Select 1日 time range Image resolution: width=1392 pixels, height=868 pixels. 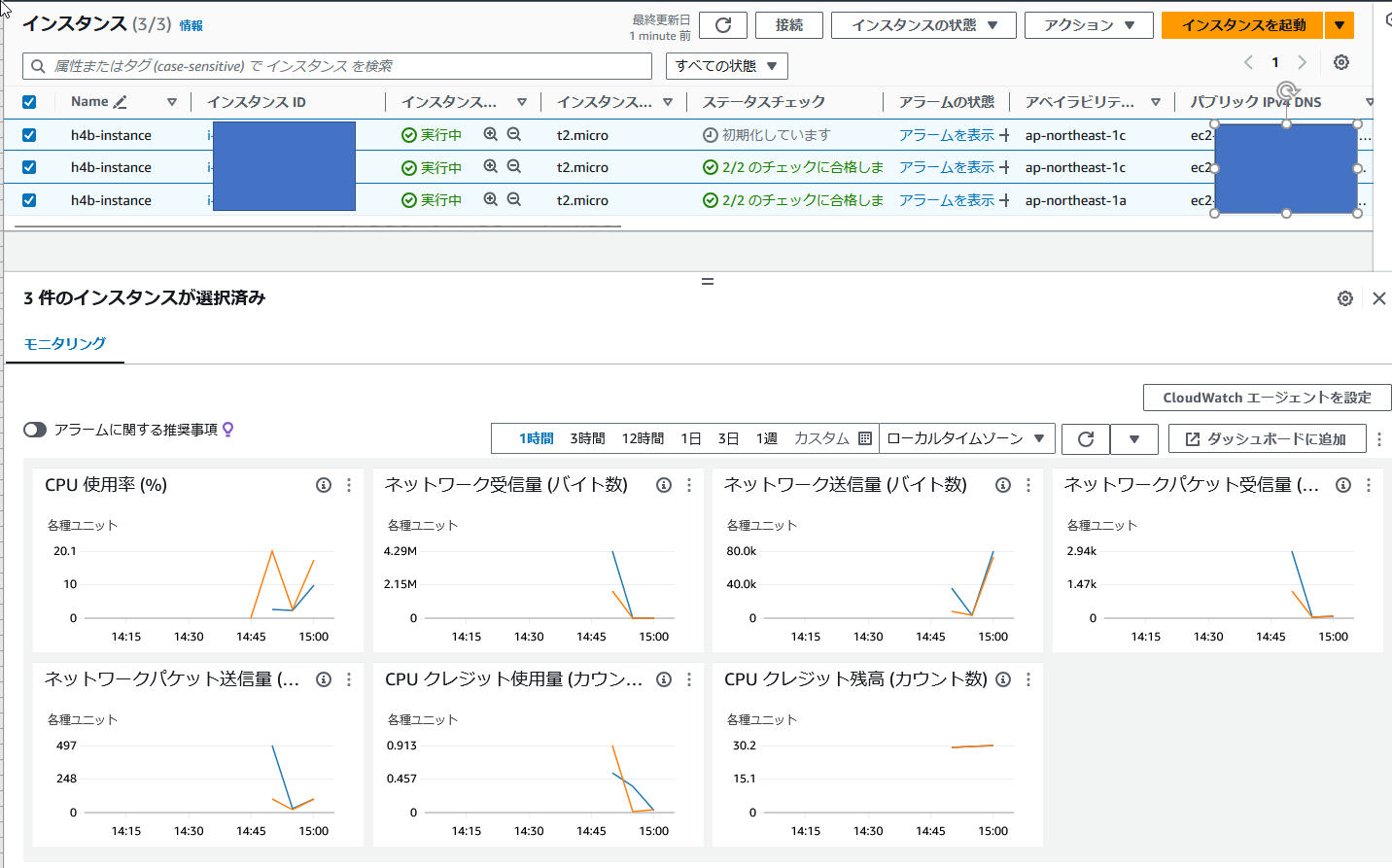pos(691,439)
